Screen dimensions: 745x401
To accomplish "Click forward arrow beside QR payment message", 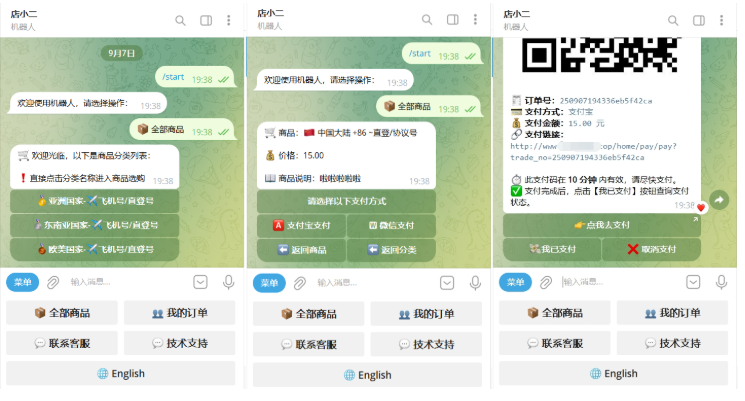I will 719,200.
